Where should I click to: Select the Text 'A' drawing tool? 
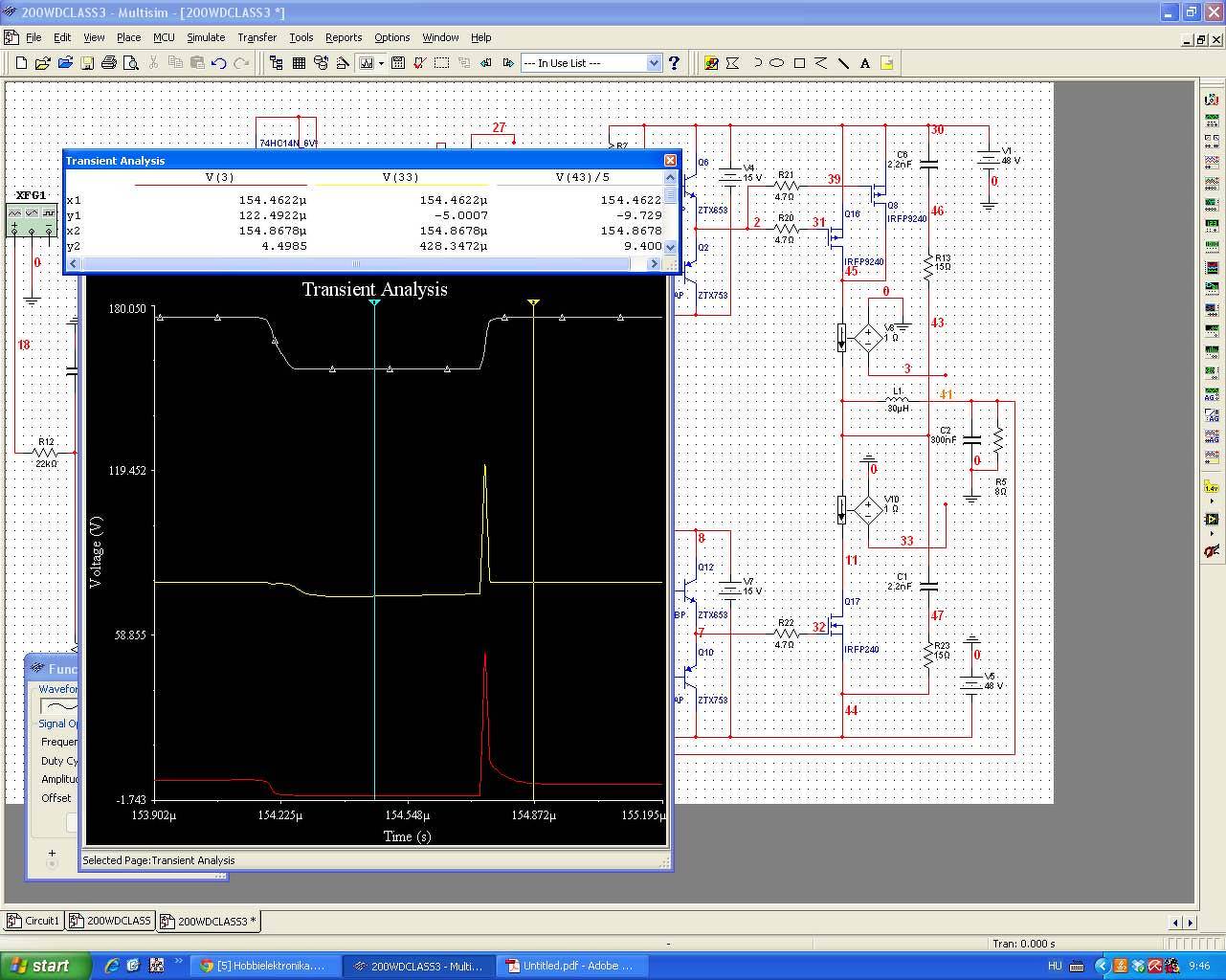coord(865,63)
